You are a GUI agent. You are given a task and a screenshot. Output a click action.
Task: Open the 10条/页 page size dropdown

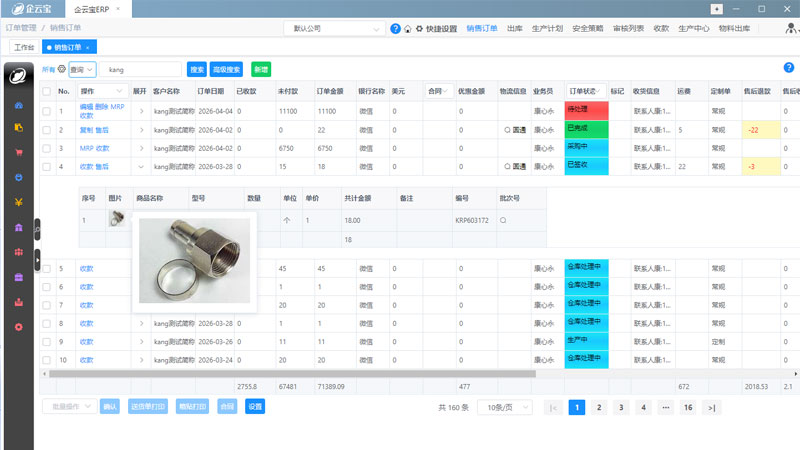pyautogui.click(x=505, y=407)
